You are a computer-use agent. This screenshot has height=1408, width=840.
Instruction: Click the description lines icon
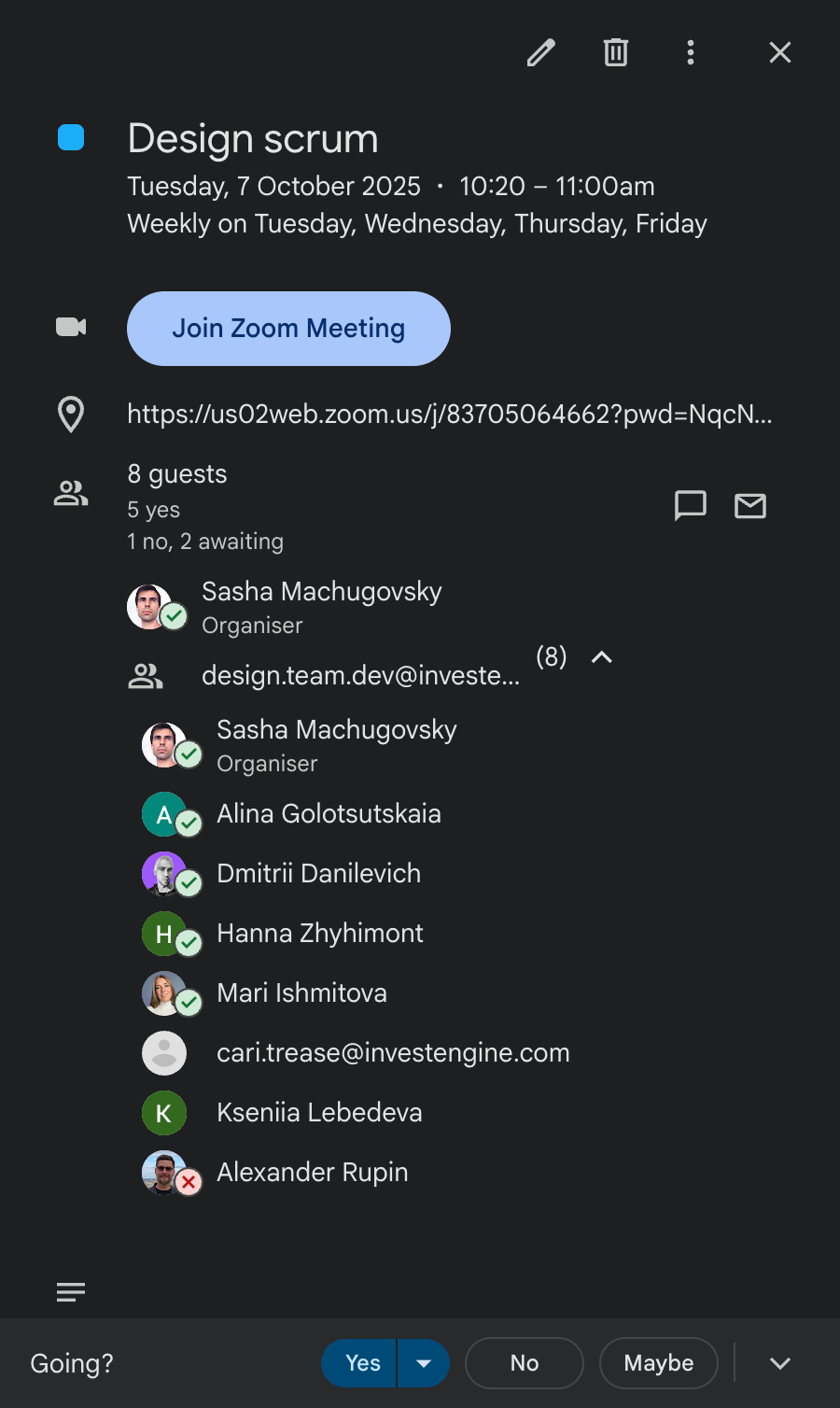coord(71,1292)
